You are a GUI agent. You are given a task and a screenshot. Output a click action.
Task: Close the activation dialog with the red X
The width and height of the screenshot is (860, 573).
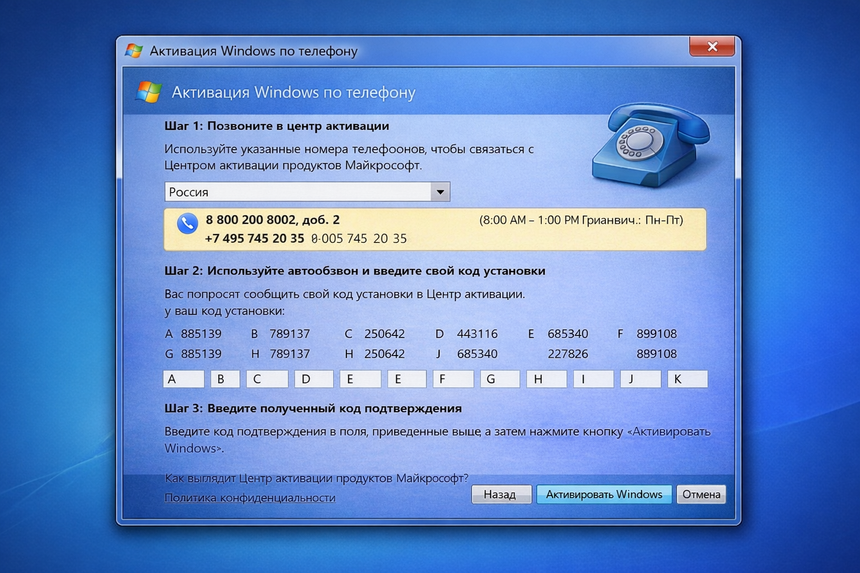point(712,47)
